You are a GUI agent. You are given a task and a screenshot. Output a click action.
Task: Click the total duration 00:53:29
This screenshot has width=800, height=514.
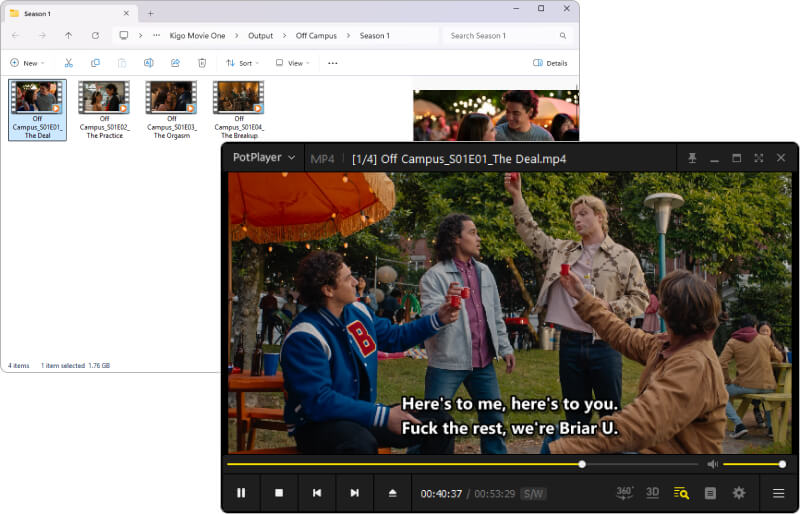(x=494, y=494)
